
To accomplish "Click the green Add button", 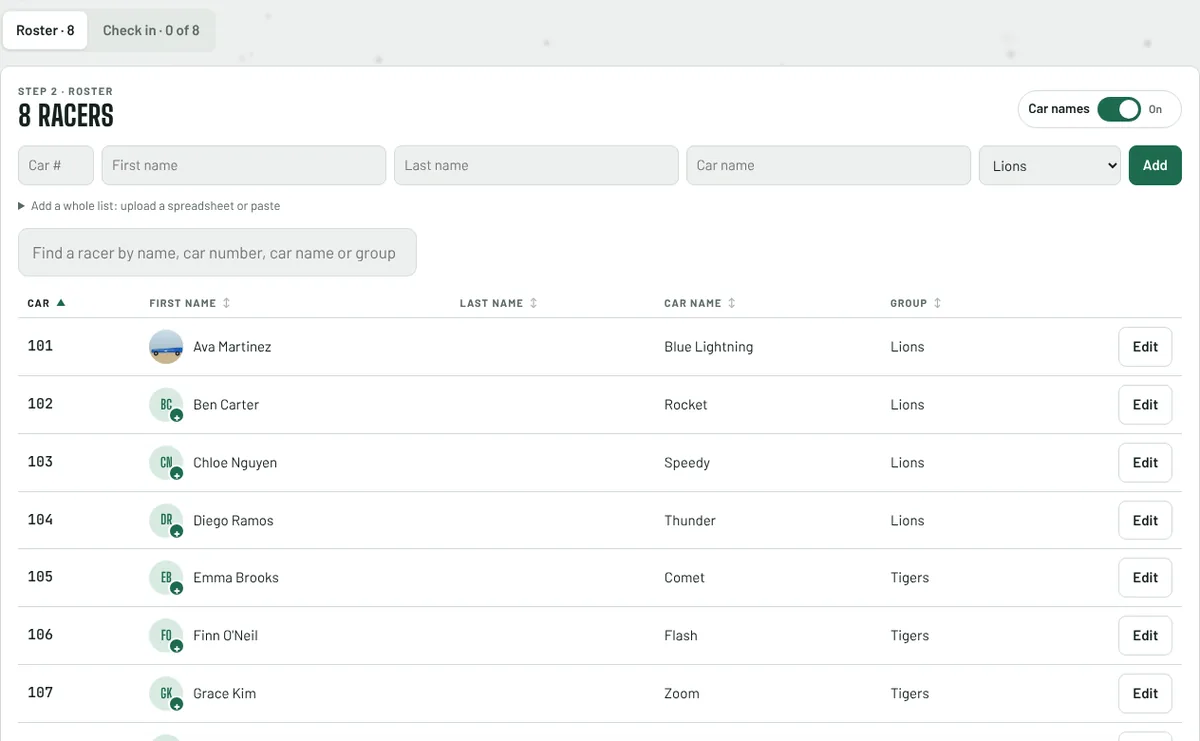I will 1155,166.
